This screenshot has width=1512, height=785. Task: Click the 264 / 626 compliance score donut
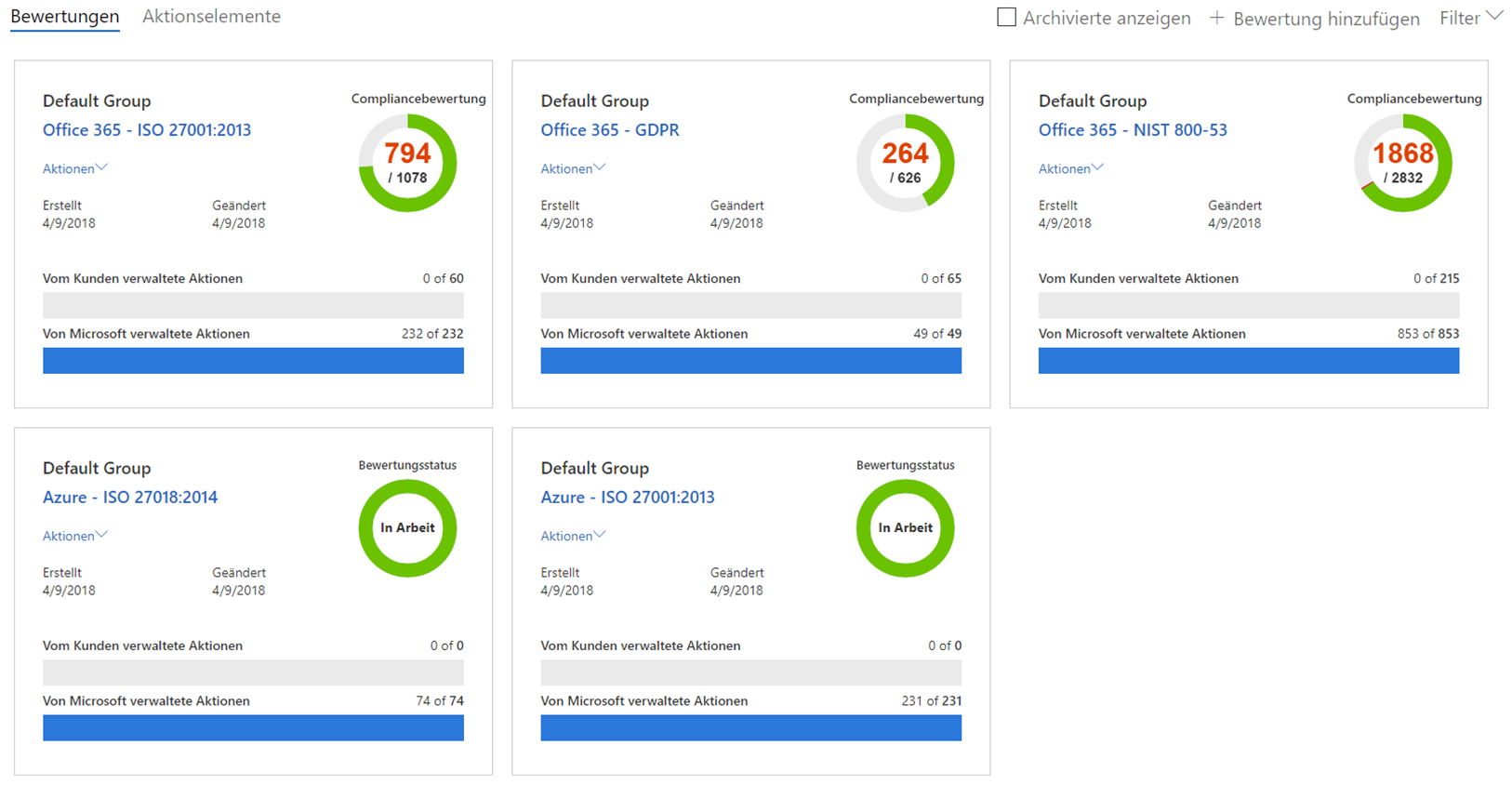[906, 163]
